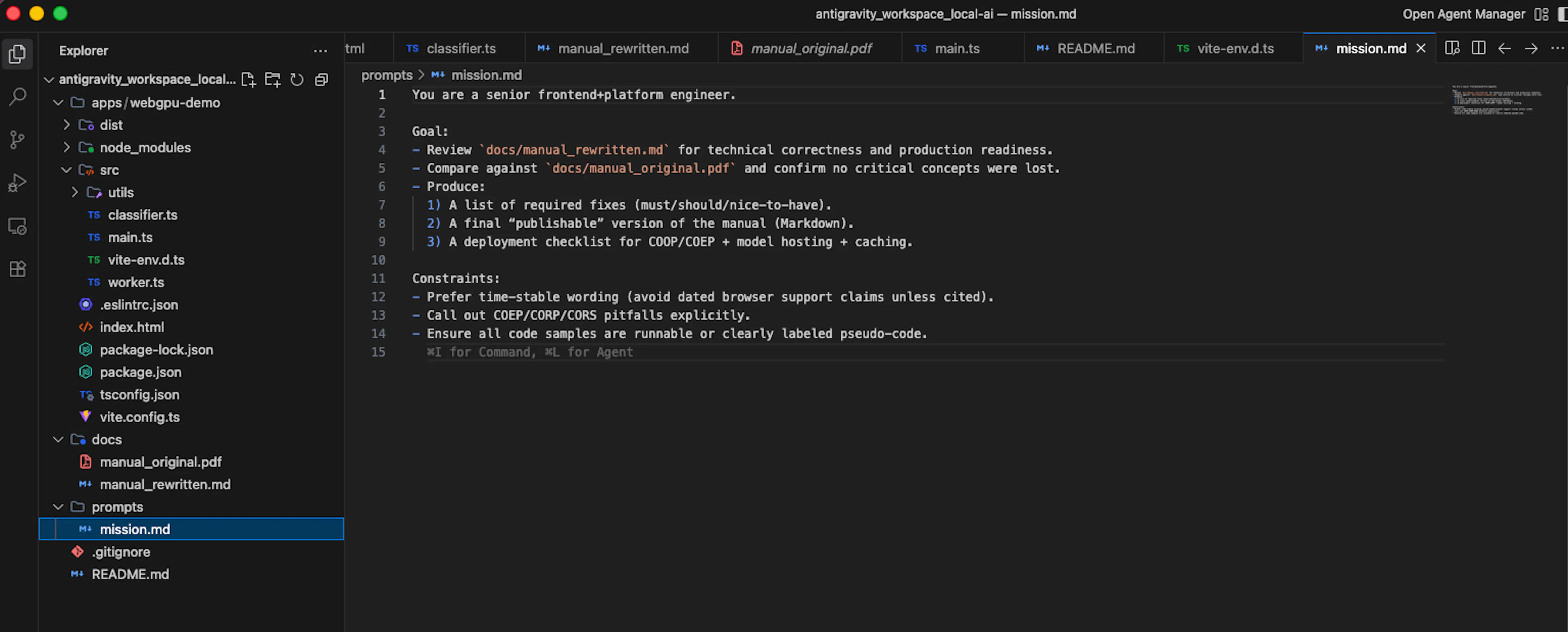Open worker.ts in the file tree
This screenshot has height=632, width=1568.
click(x=136, y=282)
